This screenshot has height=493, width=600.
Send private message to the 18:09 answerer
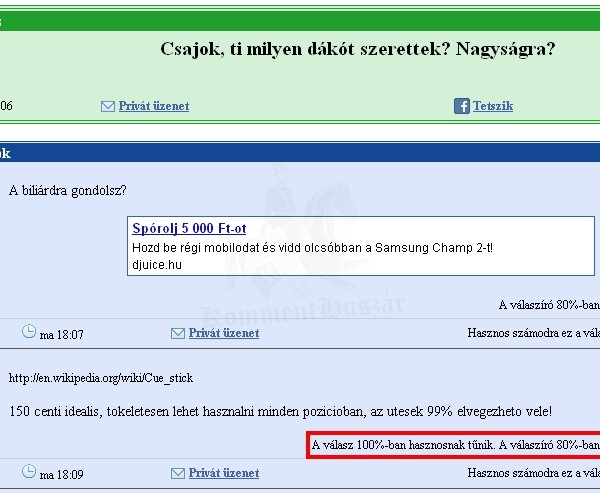(223, 473)
